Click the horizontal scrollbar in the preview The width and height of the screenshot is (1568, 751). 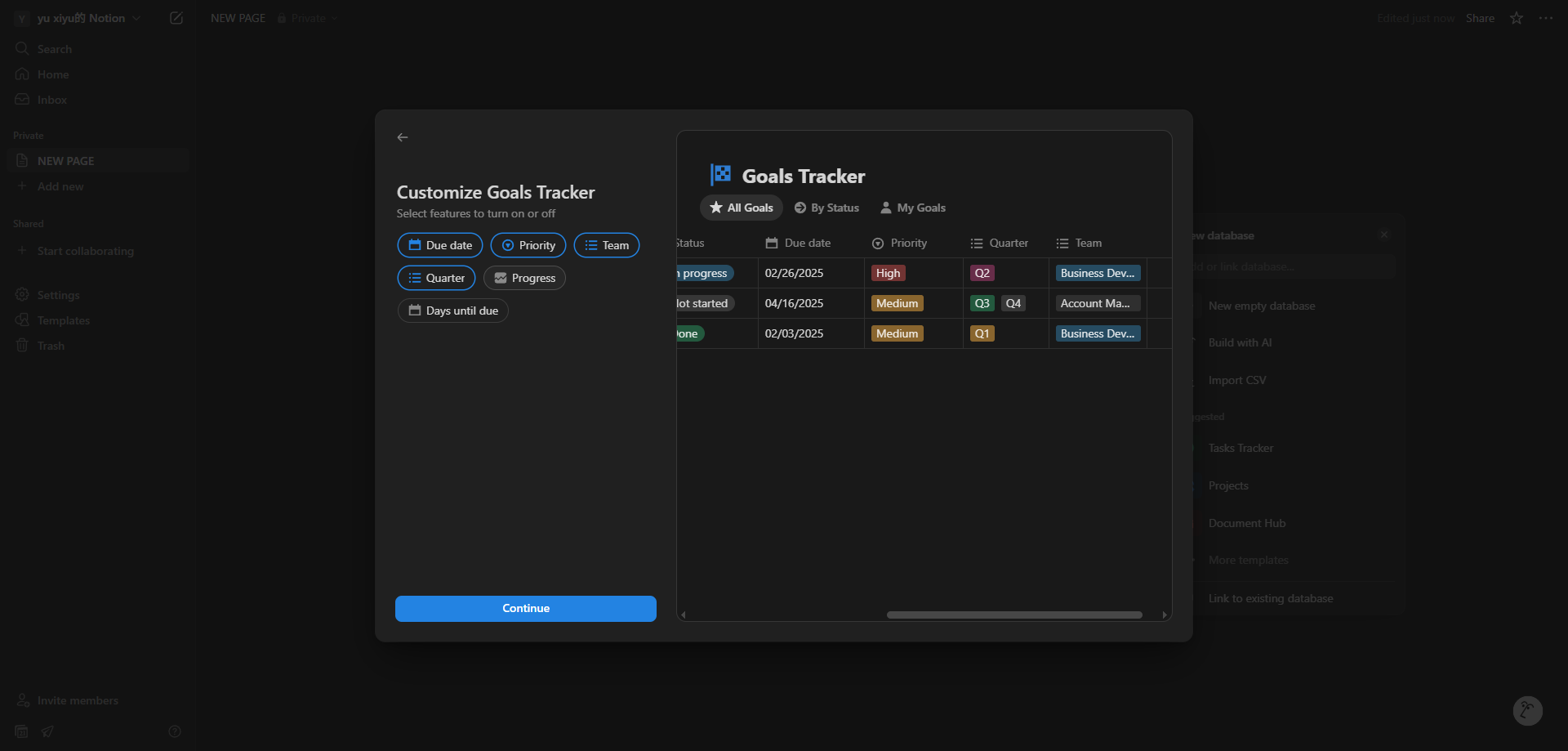[1014, 615]
